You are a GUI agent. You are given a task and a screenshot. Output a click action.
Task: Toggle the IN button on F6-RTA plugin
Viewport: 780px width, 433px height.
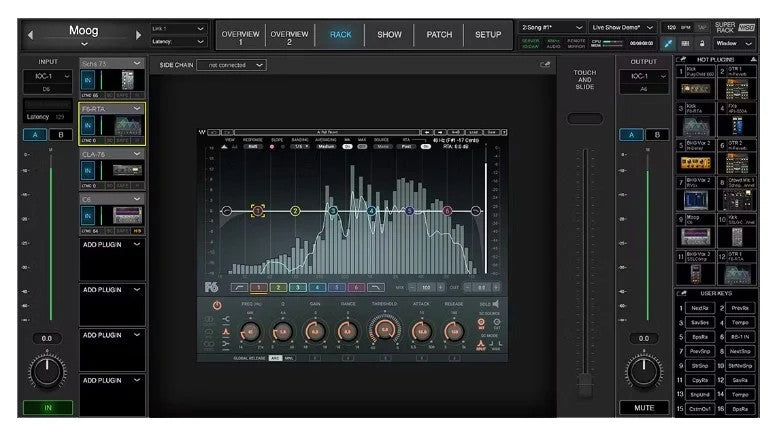(x=88, y=125)
